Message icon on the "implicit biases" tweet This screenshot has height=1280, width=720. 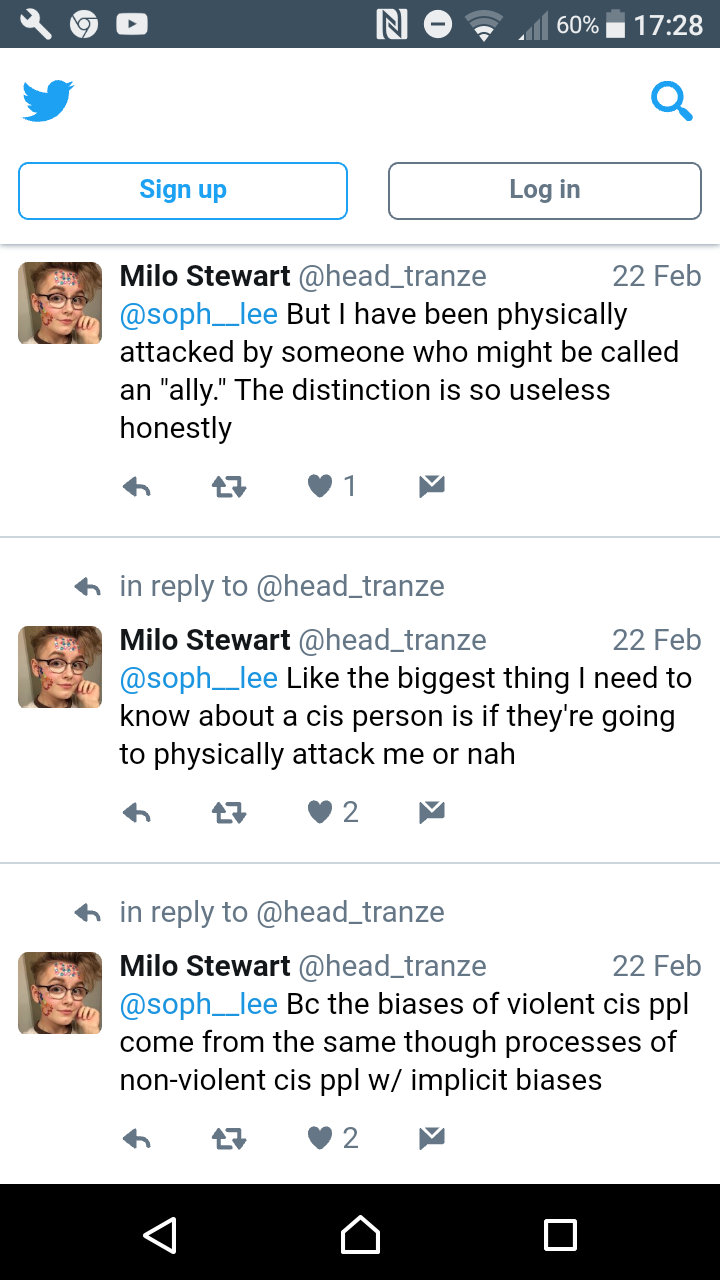(431, 1139)
